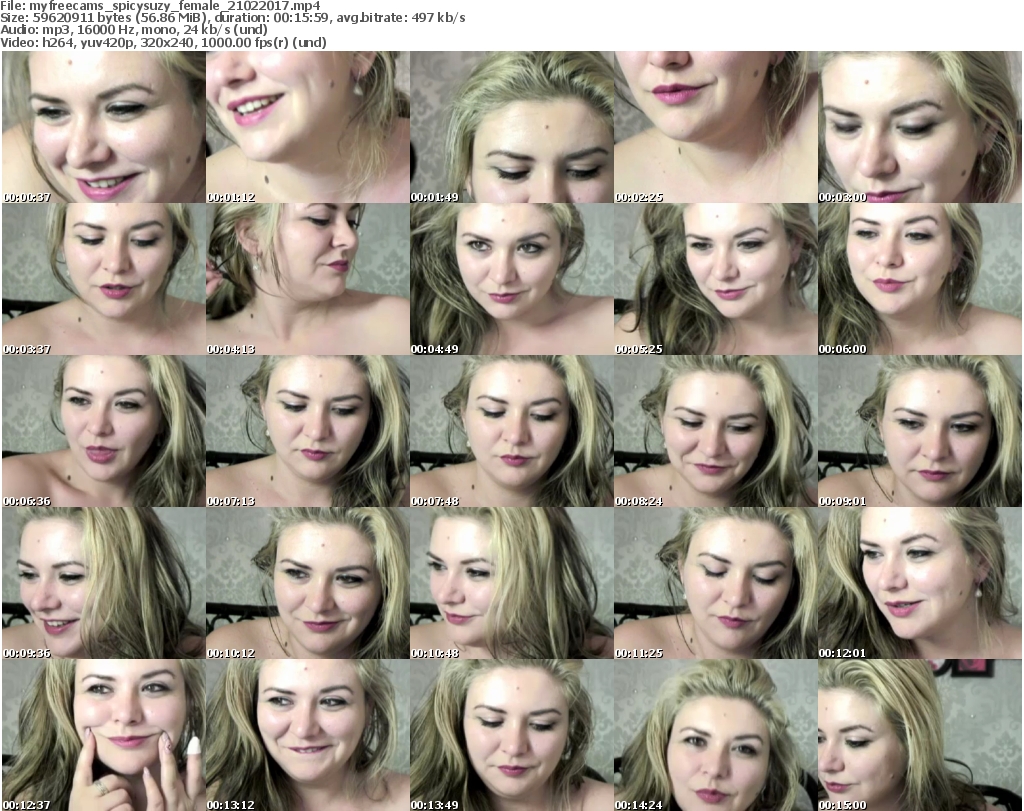The width and height of the screenshot is (1024, 811).
Task: Pick the preview frame labeled 00:08:24
Action: (716, 431)
